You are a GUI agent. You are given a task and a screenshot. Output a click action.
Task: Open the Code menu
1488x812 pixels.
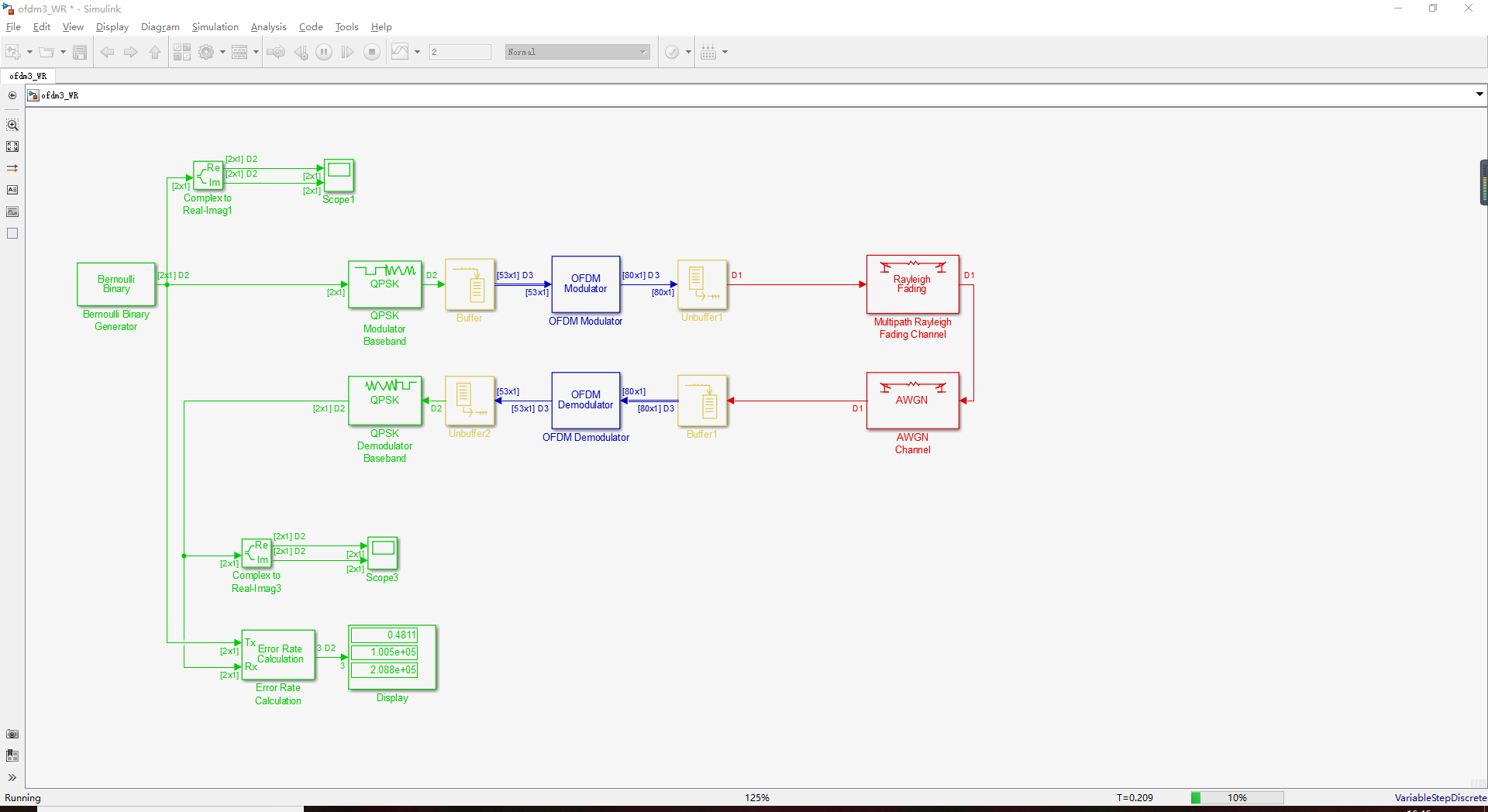pyautogui.click(x=311, y=27)
